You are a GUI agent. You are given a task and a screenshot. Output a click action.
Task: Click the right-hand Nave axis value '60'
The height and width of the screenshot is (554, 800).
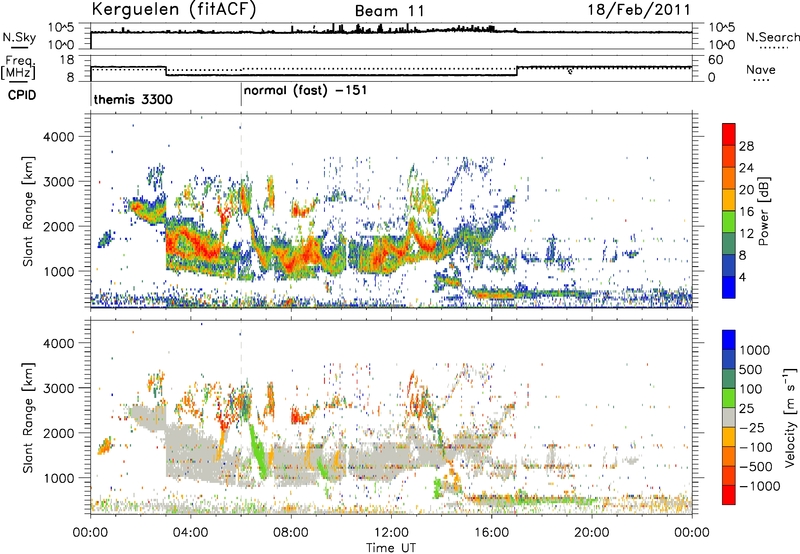(x=715, y=60)
